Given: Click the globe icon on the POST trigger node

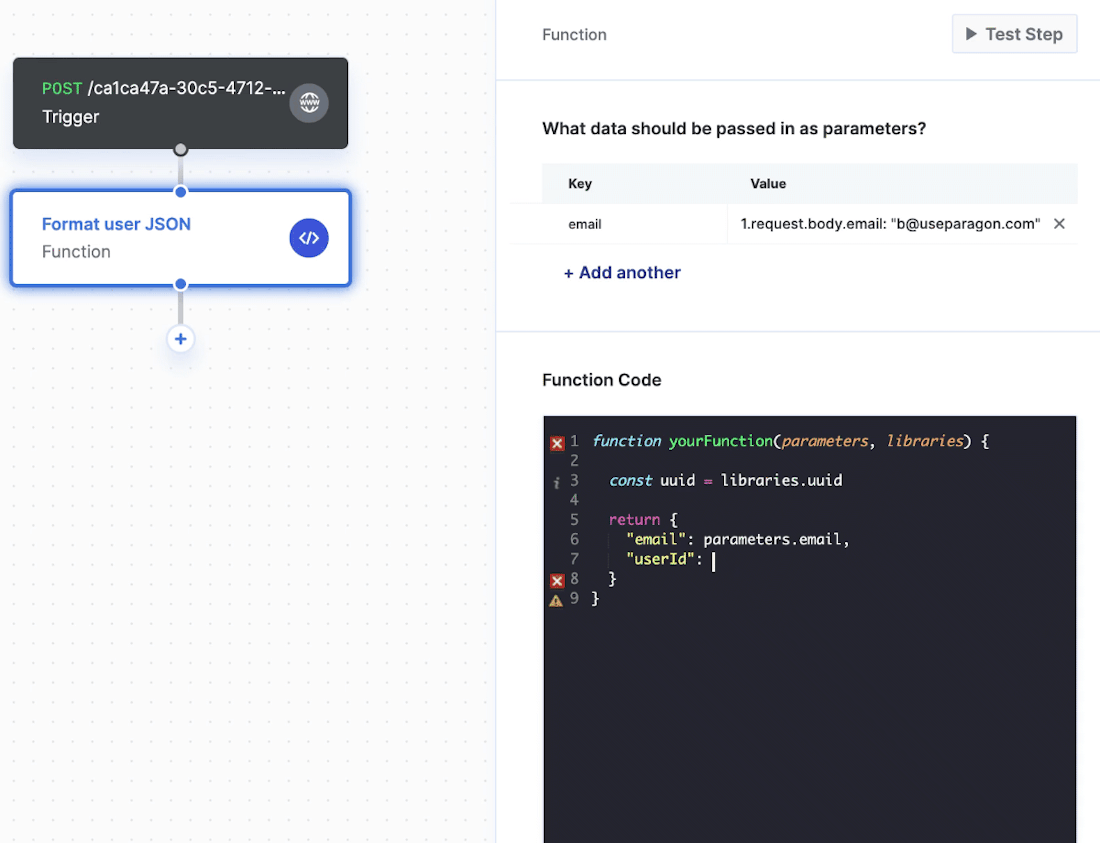Looking at the screenshot, I should pos(309,103).
